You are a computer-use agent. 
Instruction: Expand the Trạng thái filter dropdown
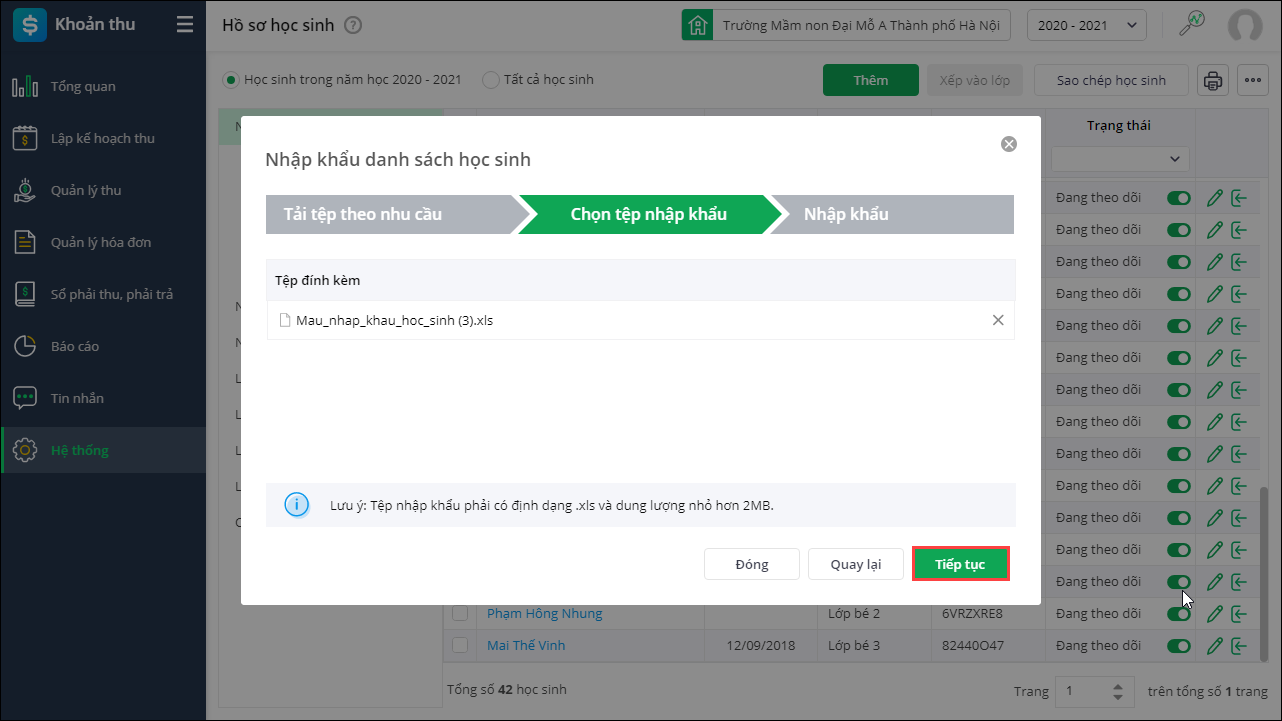[x=1119, y=158]
